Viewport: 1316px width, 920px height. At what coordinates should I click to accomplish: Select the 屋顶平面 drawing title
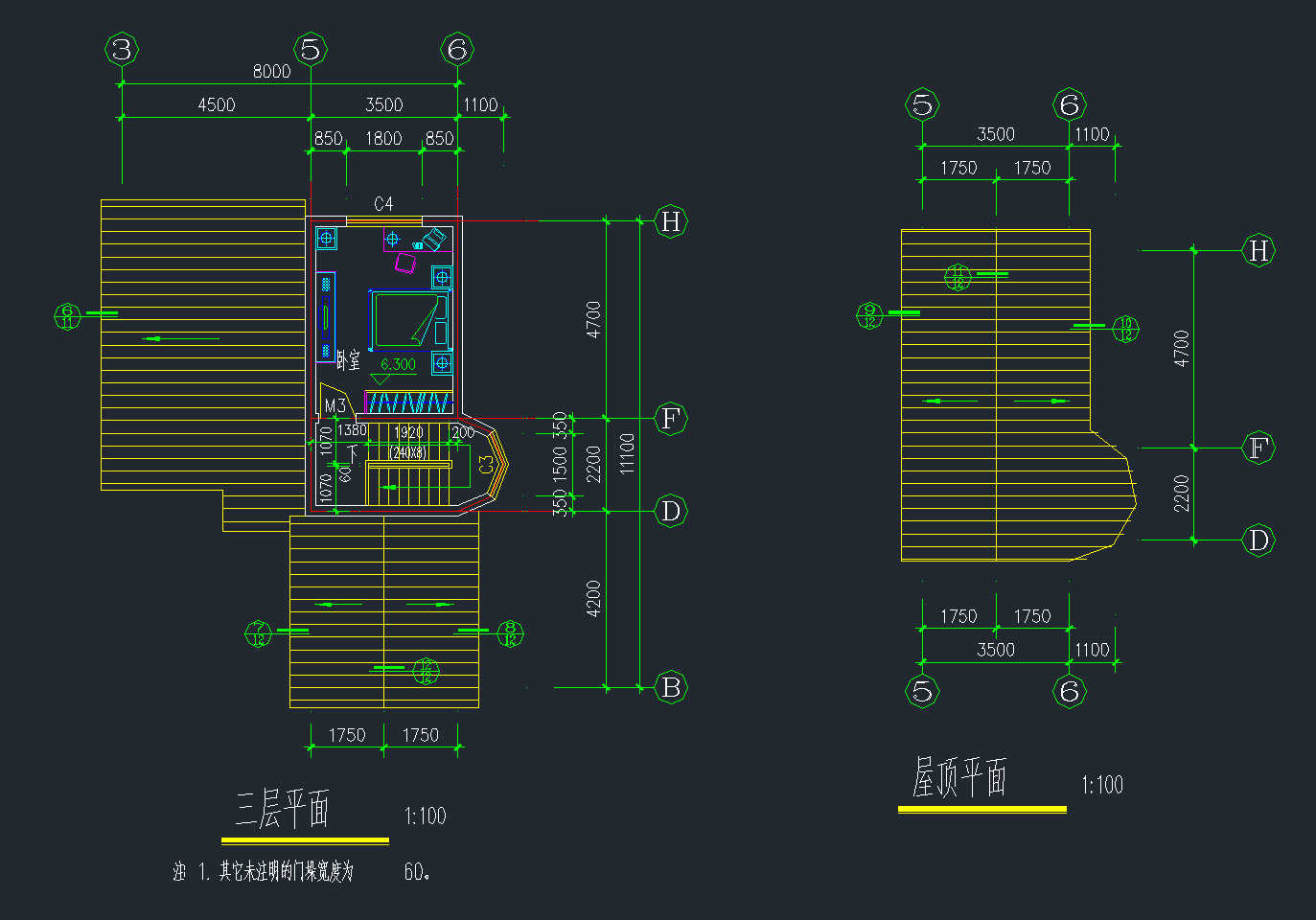pos(959,777)
